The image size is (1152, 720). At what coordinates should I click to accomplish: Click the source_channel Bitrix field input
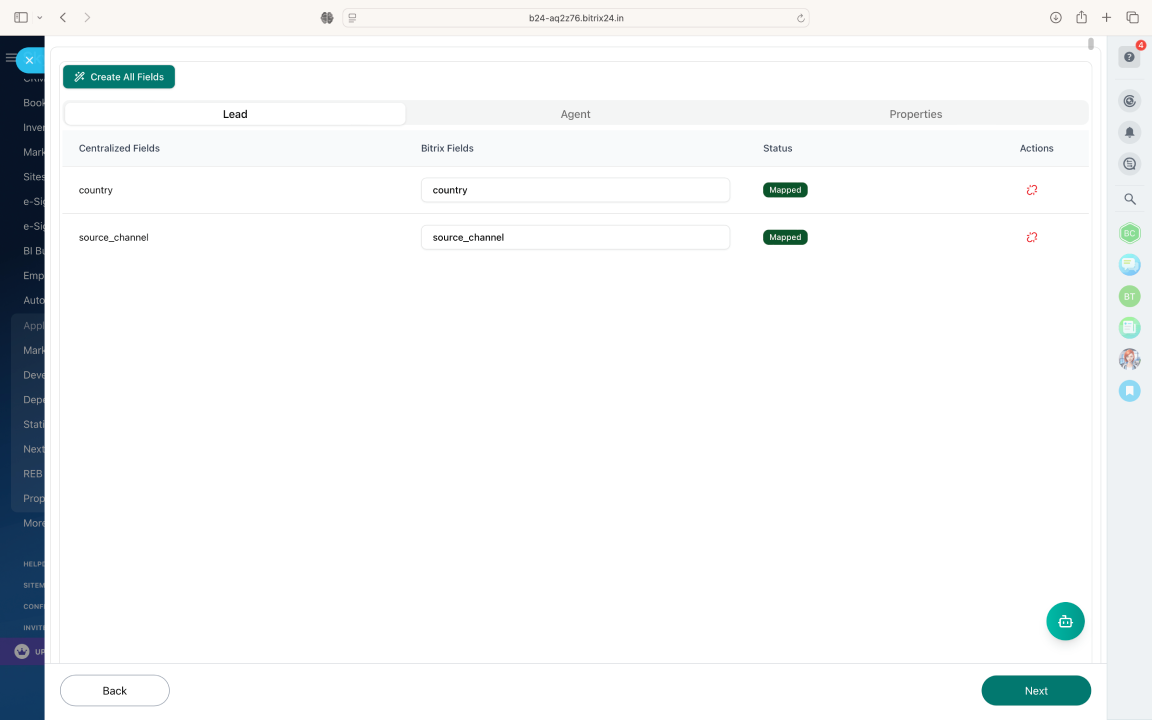click(575, 237)
